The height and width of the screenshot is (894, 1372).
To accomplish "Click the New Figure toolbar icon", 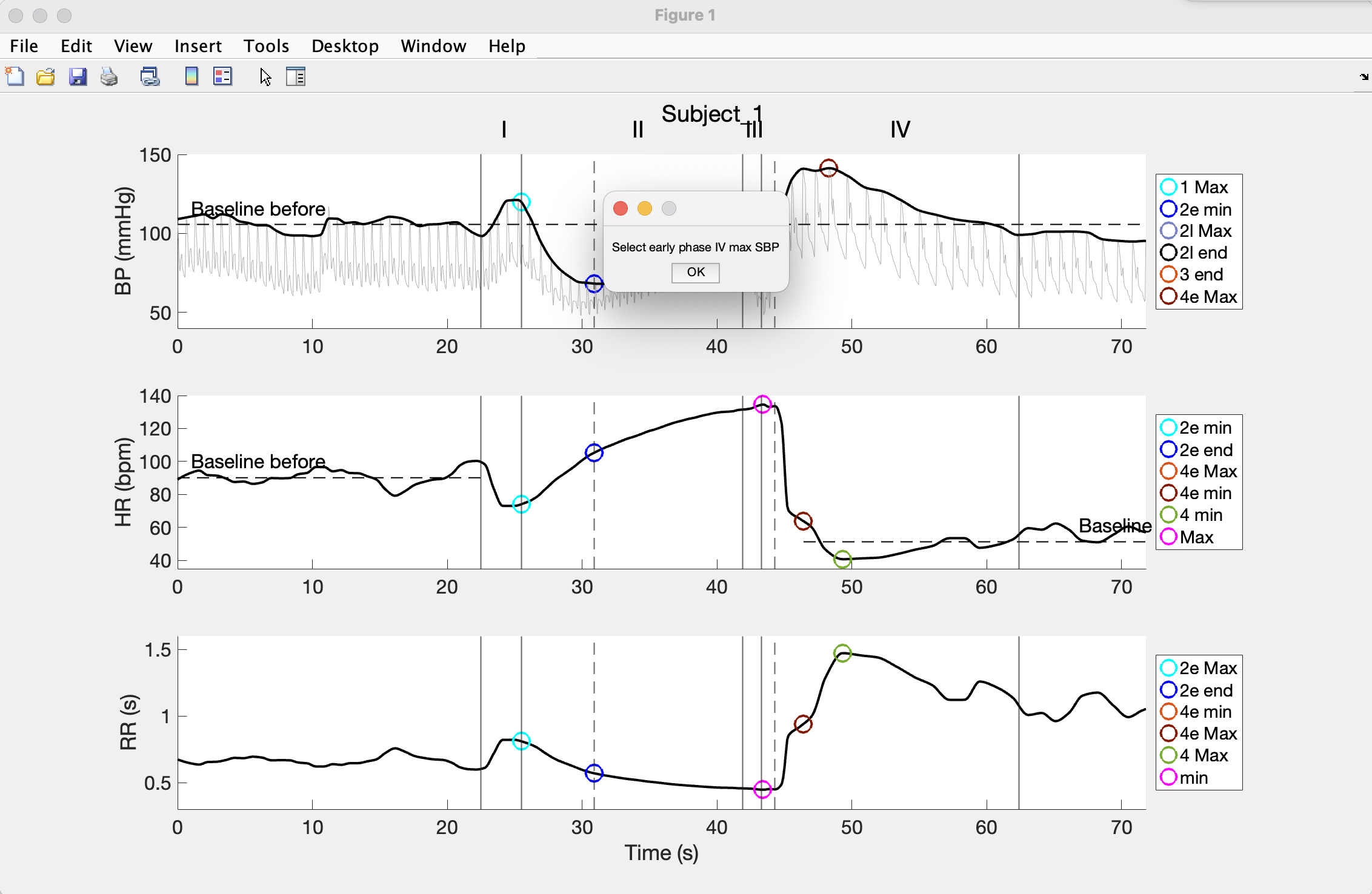I will [15, 77].
